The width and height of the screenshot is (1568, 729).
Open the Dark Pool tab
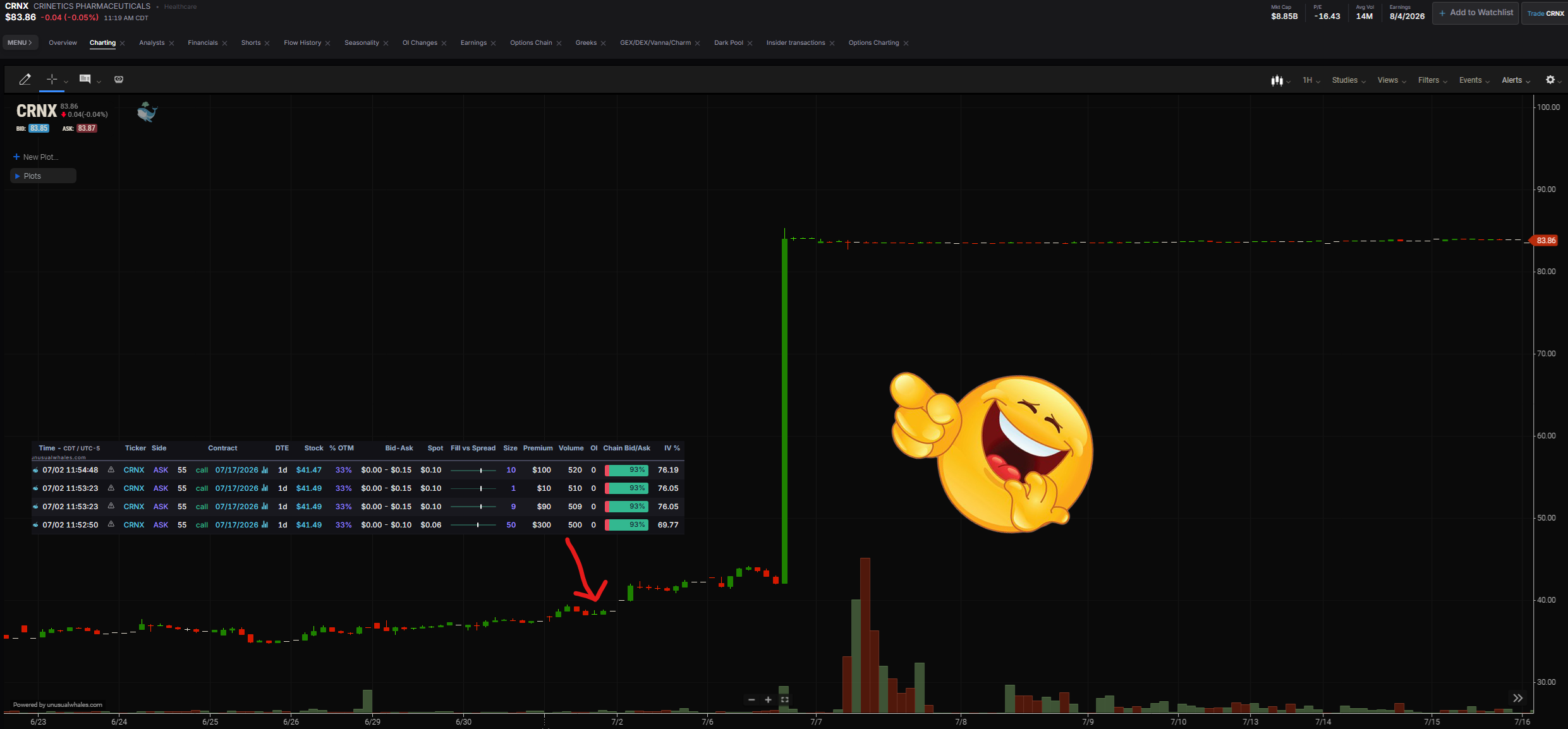[729, 43]
